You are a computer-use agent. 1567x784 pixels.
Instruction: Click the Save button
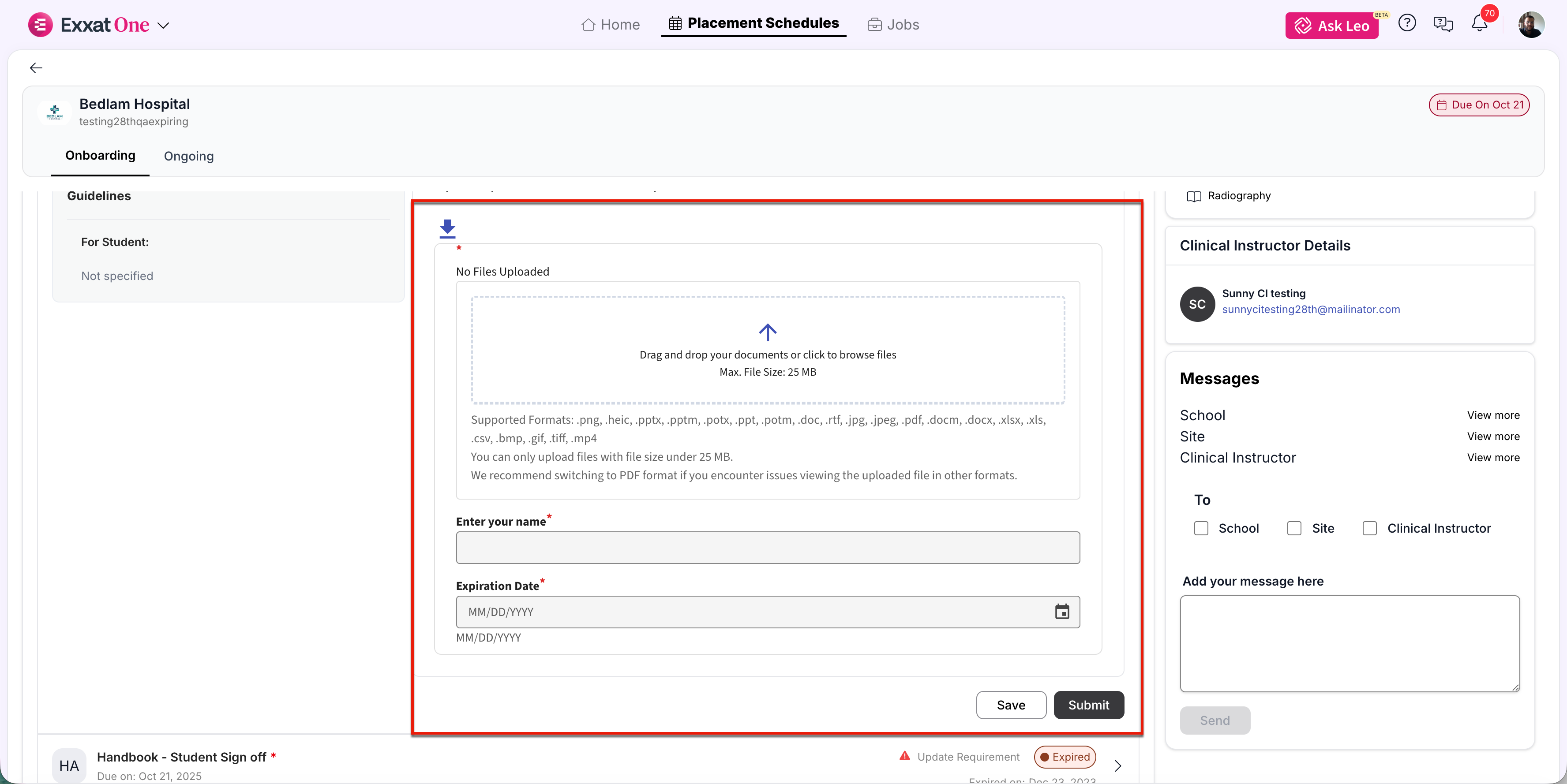(1010, 704)
